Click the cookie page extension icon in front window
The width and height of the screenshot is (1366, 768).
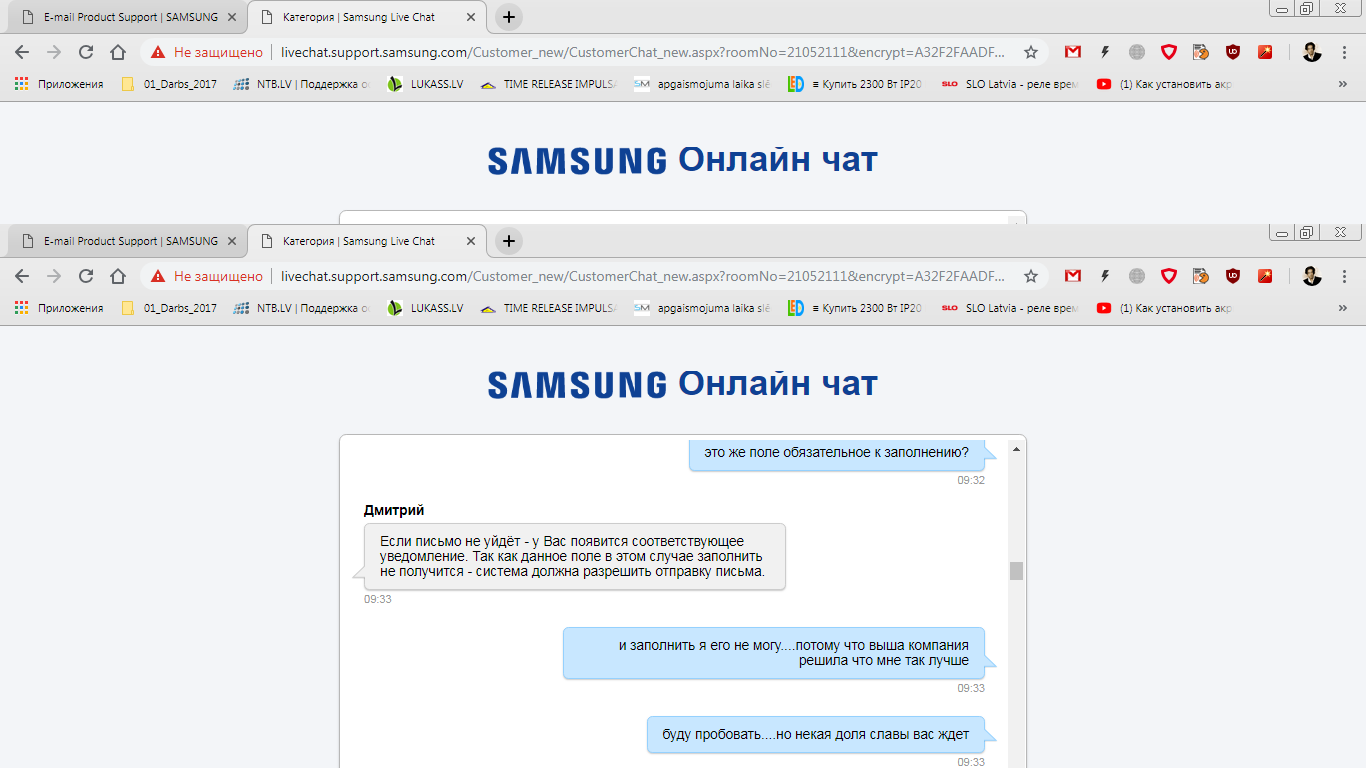point(1201,276)
